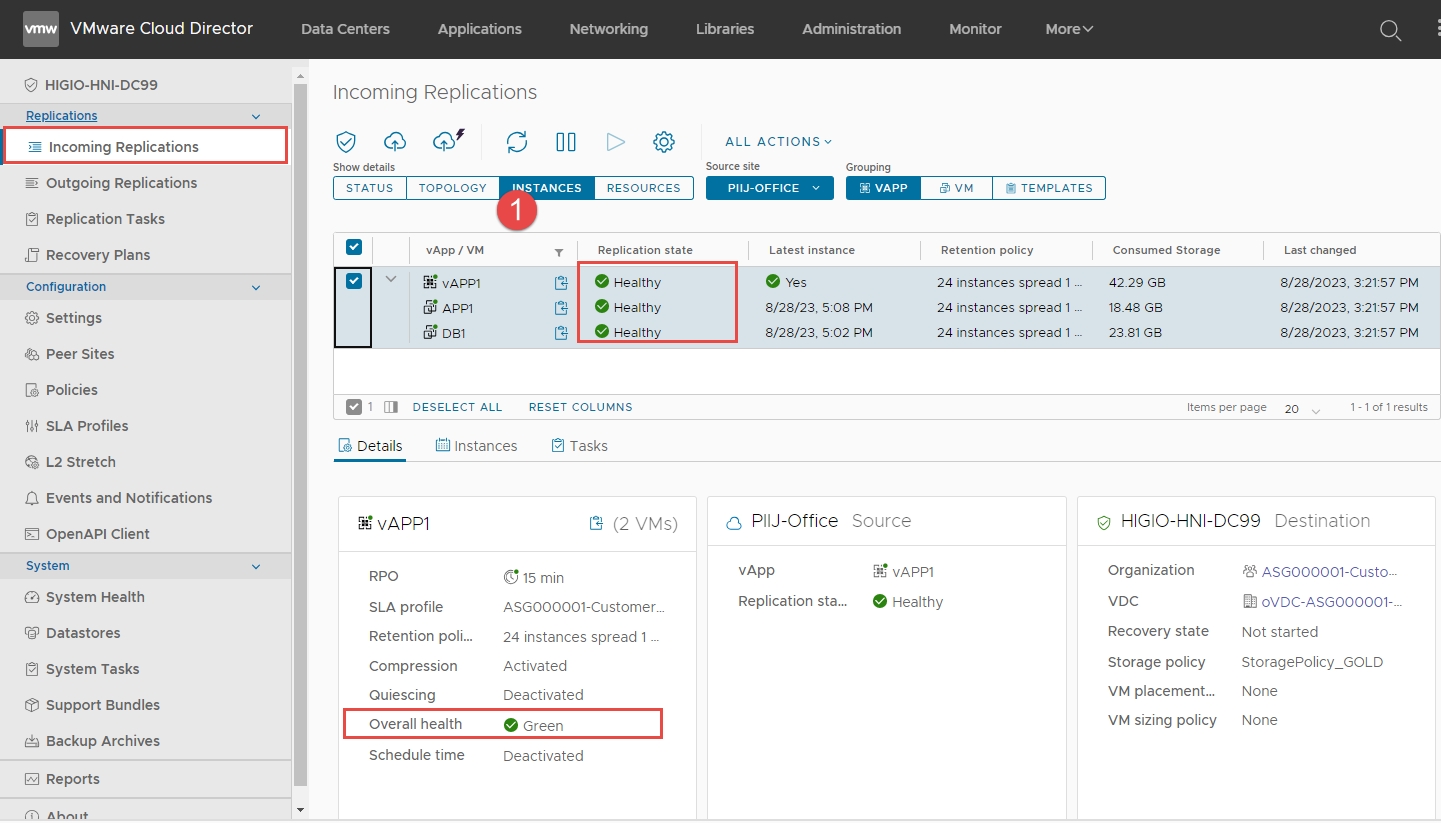Click the cloud upload migration icon

(x=395, y=142)
